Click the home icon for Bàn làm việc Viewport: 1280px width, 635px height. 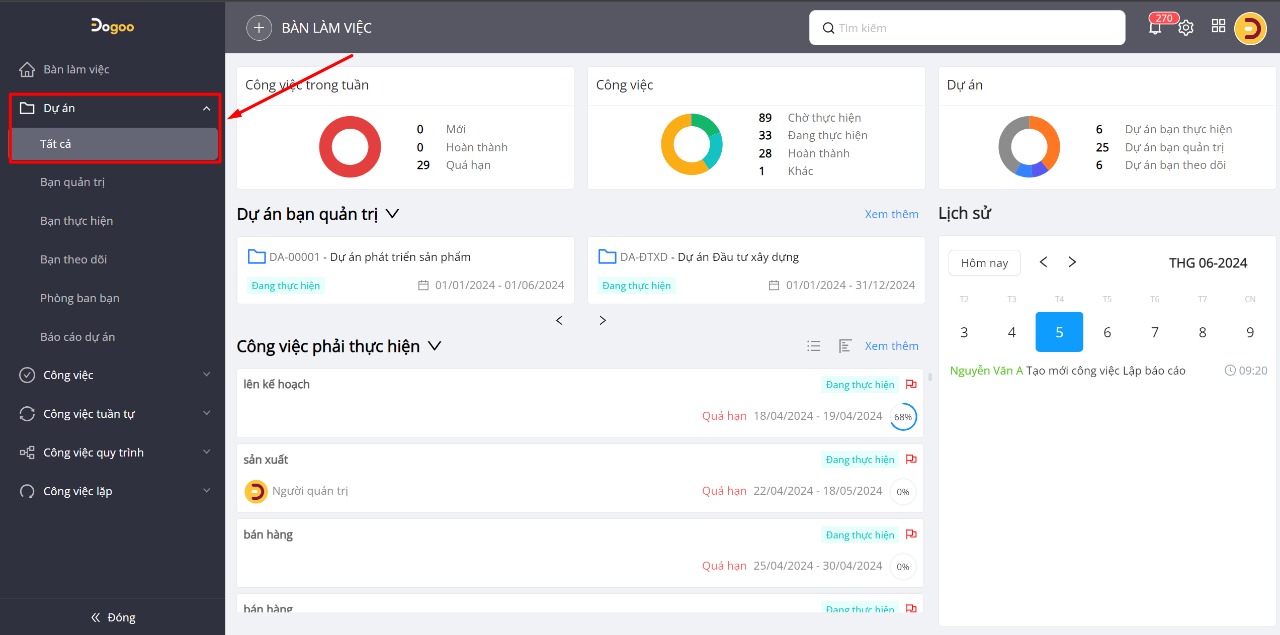click(27, 69)
